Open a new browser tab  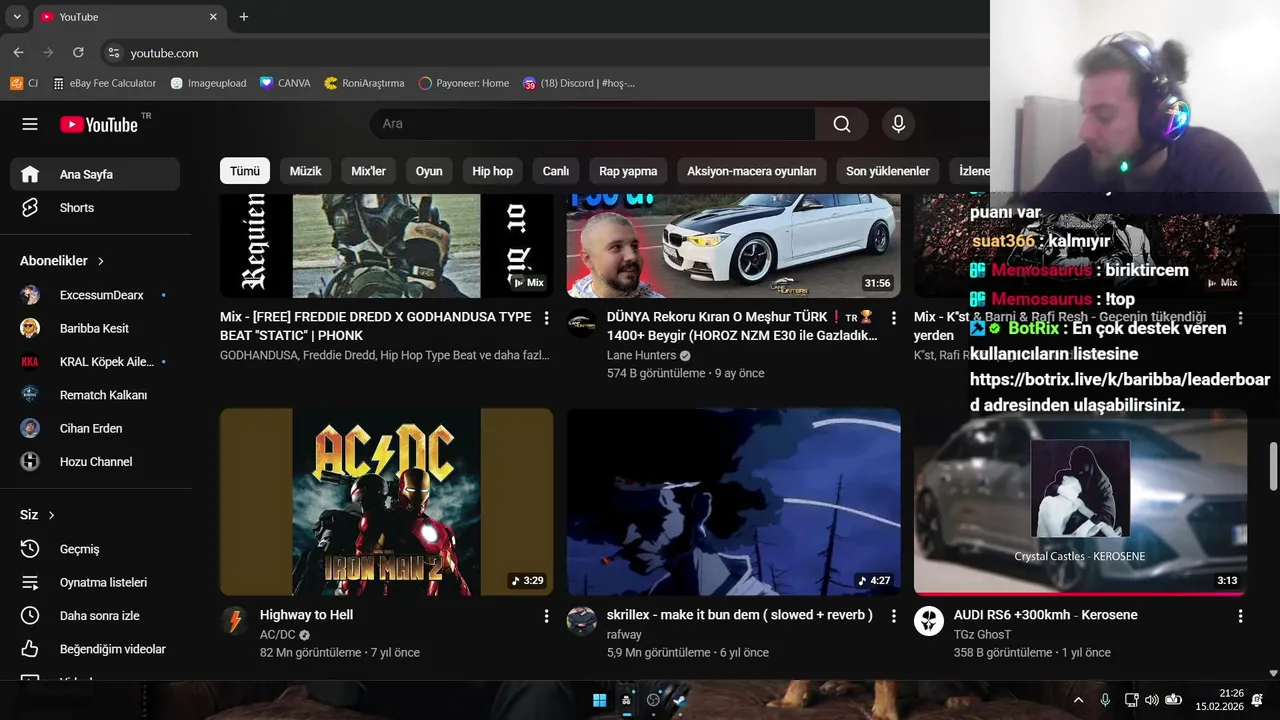pos(243,17)
